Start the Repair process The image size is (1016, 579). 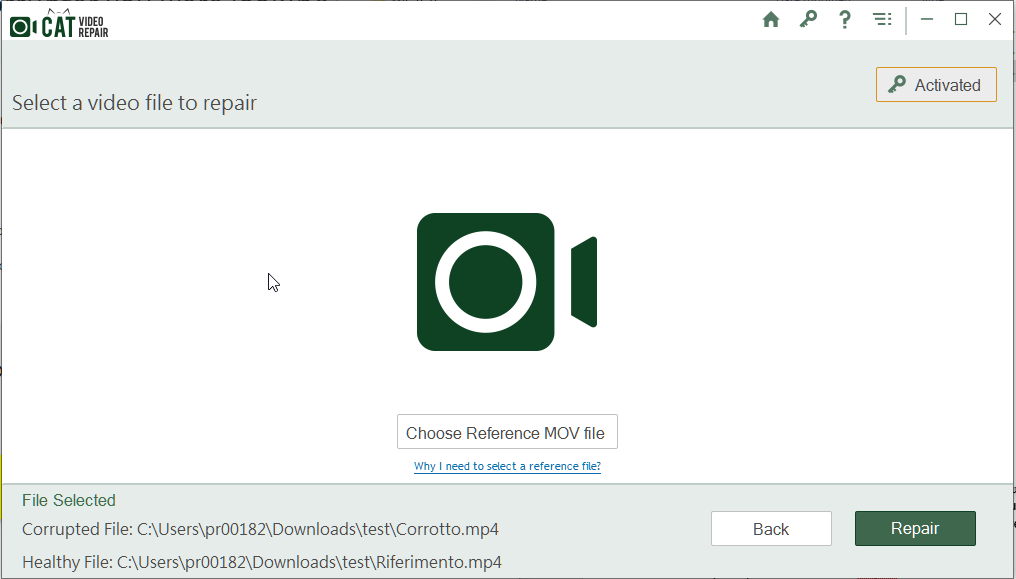tap(914, 529)
